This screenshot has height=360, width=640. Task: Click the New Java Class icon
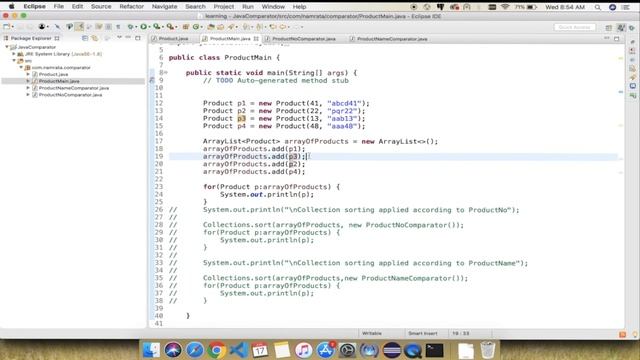click(196, 27)
